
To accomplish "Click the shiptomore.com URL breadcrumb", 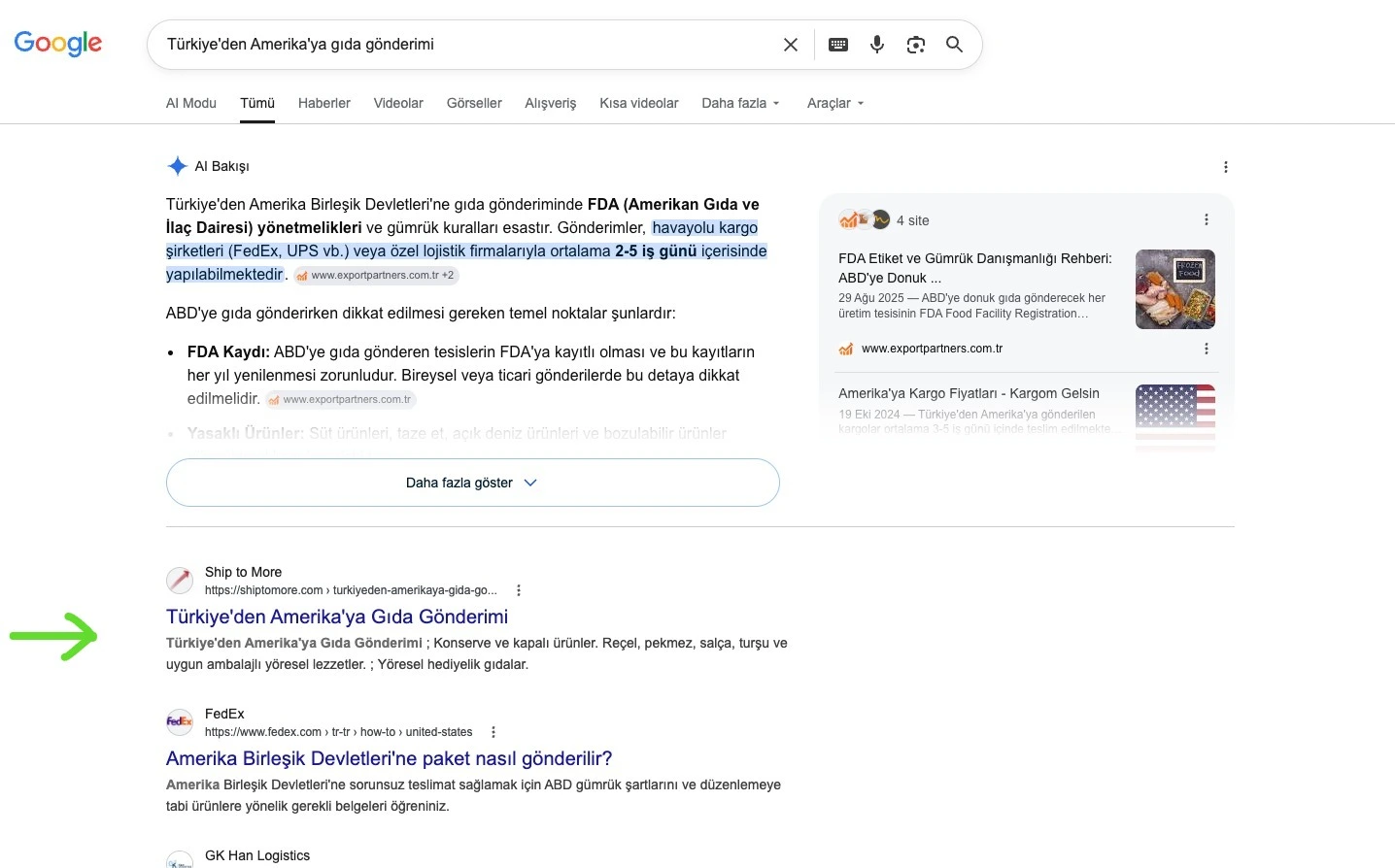I will [x=351, y=590].
